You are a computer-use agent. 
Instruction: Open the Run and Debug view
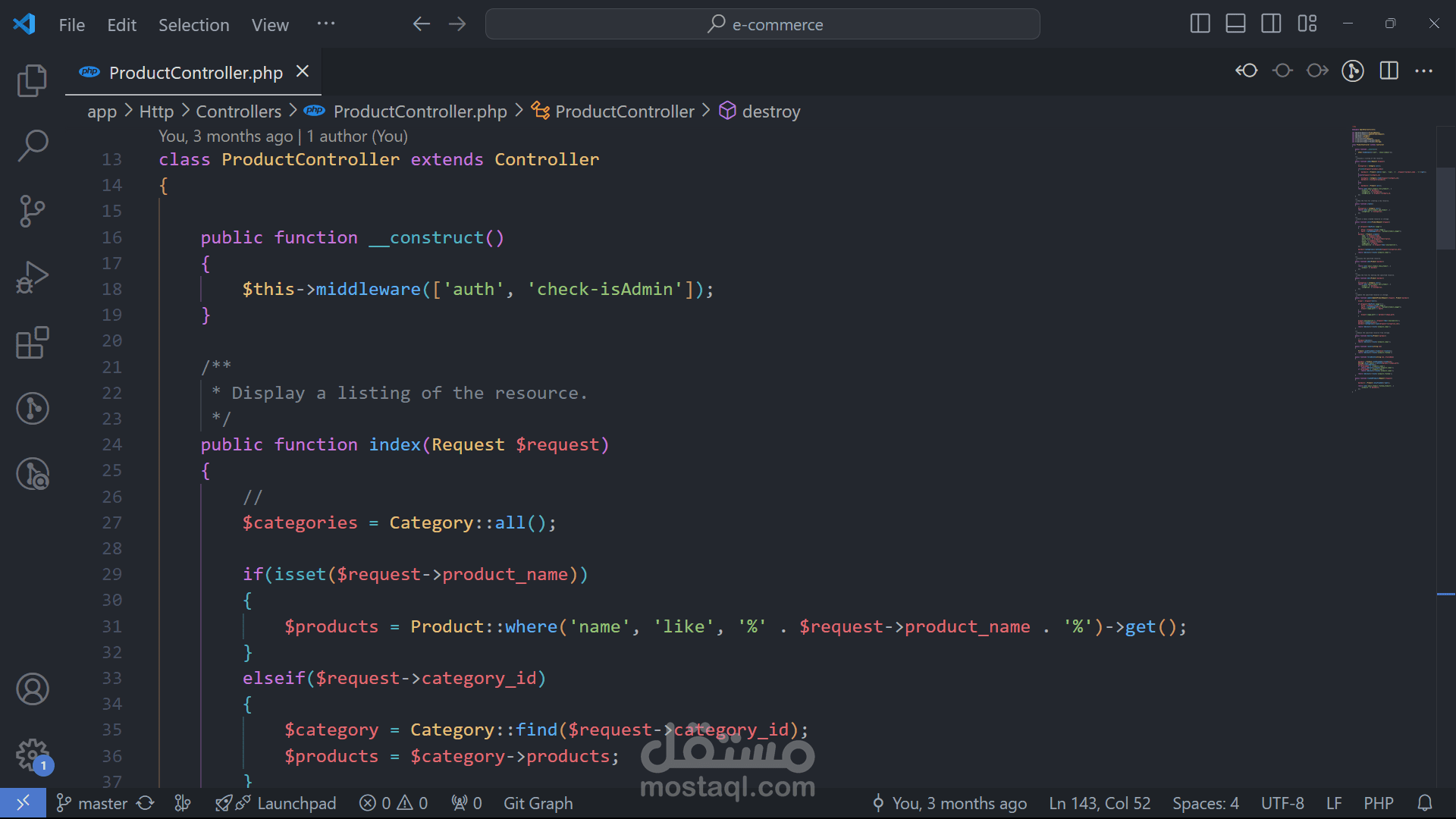pos(32,277)
